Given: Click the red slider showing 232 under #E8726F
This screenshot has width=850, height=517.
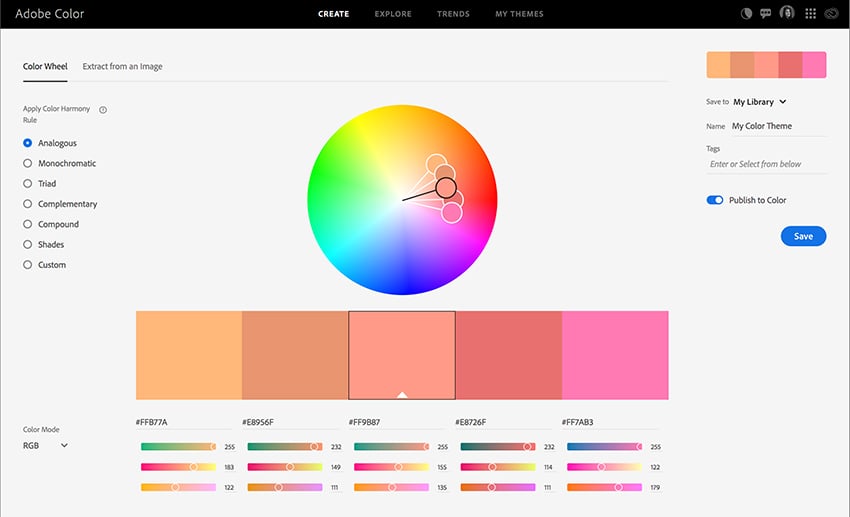Looking at the screenshot, I should [498, 447].
